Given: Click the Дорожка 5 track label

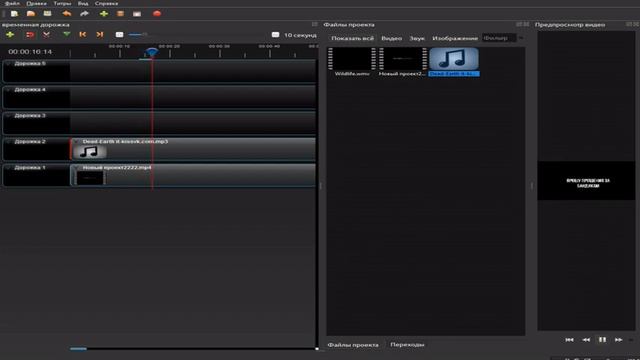Looking at the screenshot, I should (30, 64).
